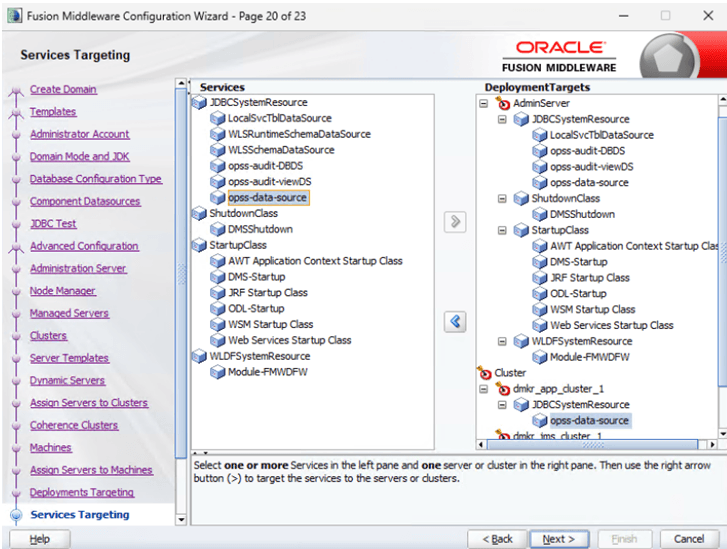Click the Services Targeting step bullet icon
The image size is (727, 549).
16,515
